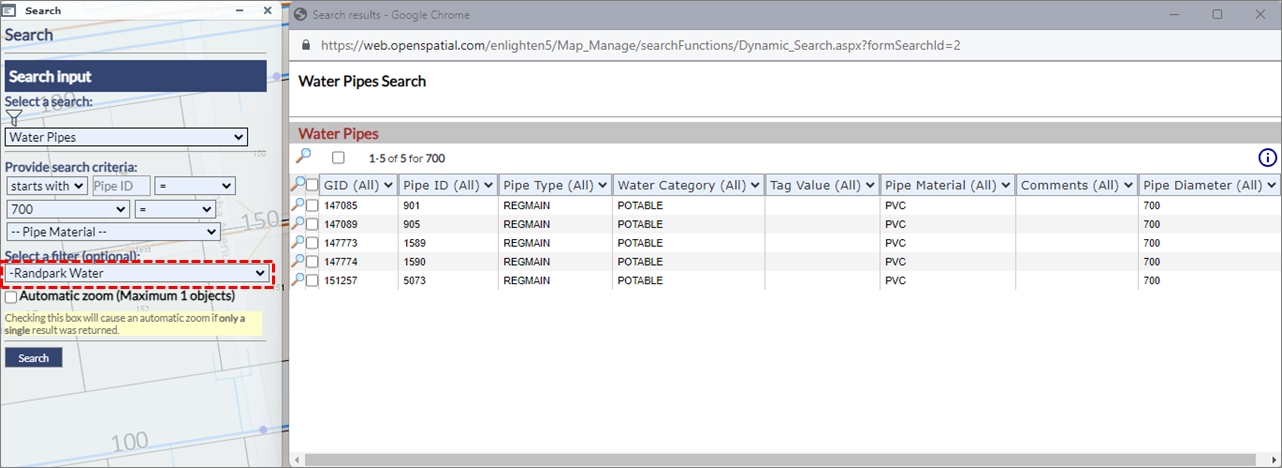Viewport: 1282px width, 468px height.
Task: Open the Water Pipes search dropdown
Action: (126, 137)
